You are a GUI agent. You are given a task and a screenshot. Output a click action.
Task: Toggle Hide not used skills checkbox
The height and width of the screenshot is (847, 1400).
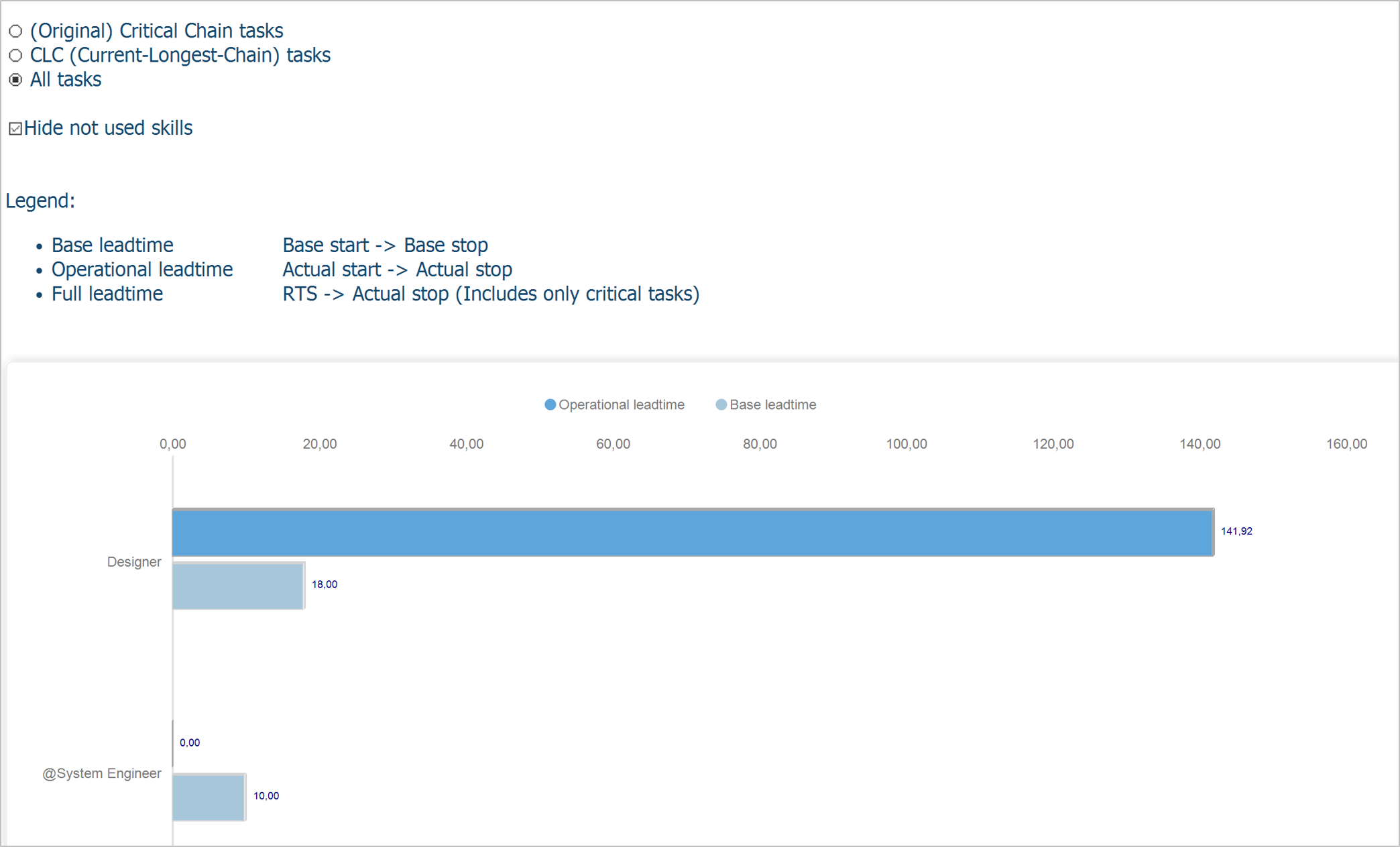coord(15,129)
